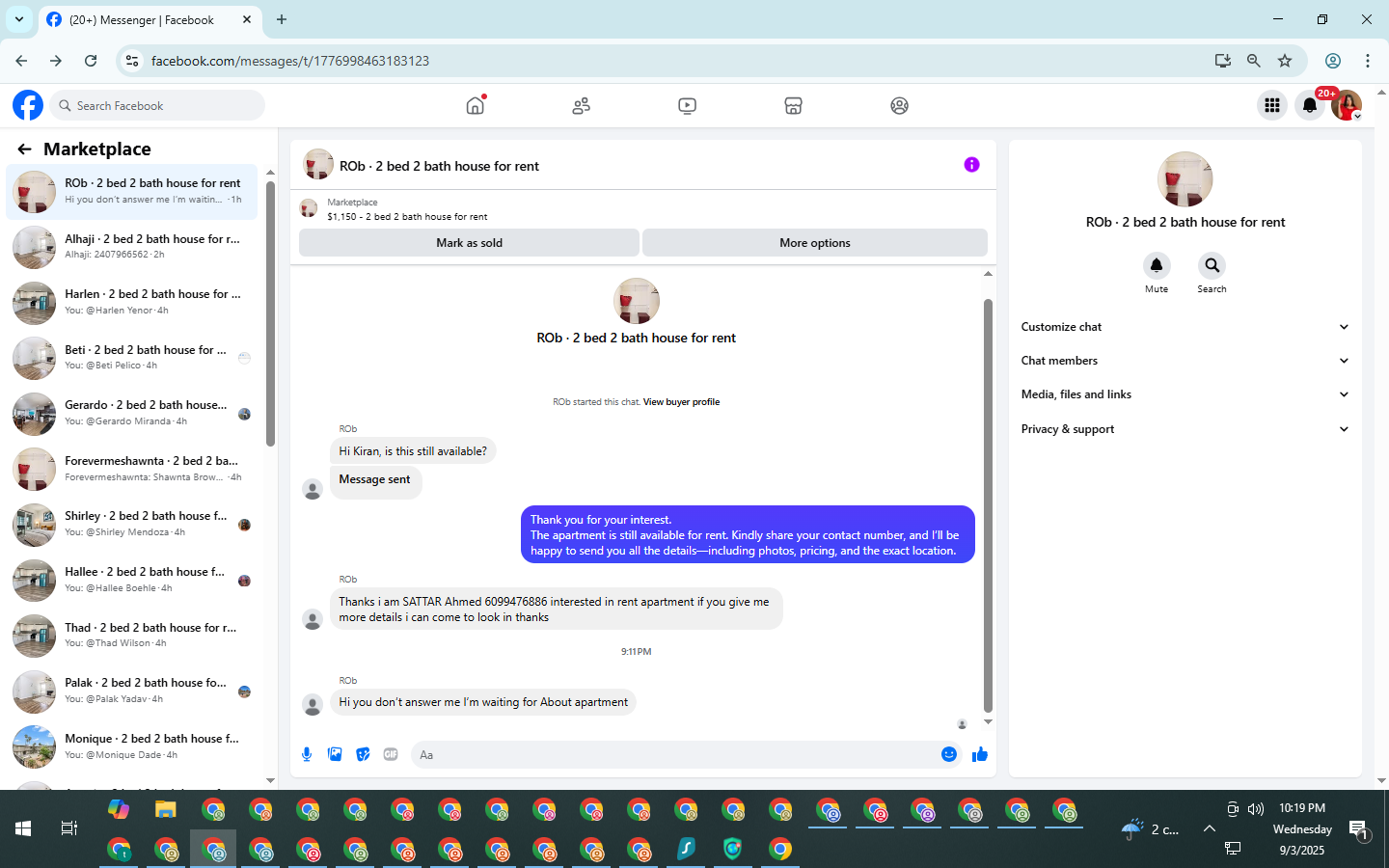Open the Hallee conversation
Image resolution: width=1389 pixels, height=868 pixels.
132,580
